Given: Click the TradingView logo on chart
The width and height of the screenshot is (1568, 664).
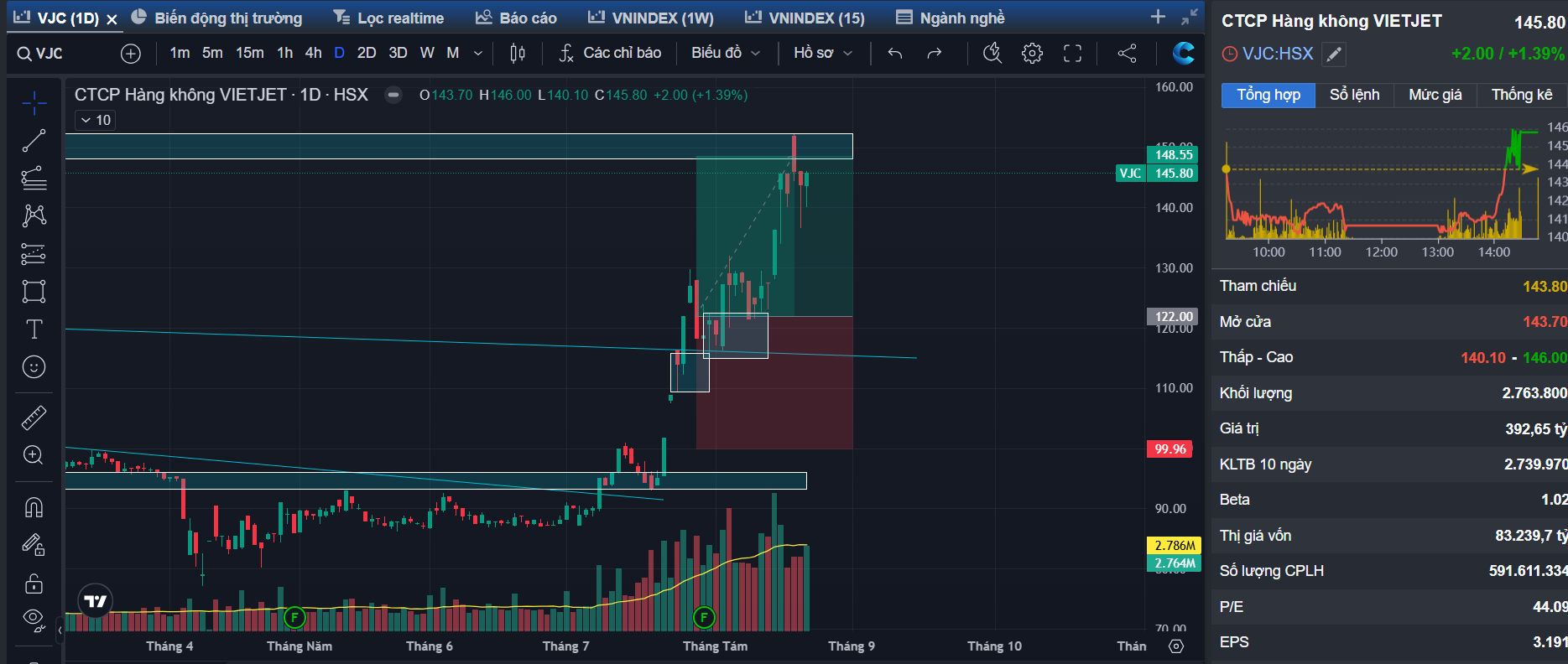Looking at the screenshot, I should 96,600.
